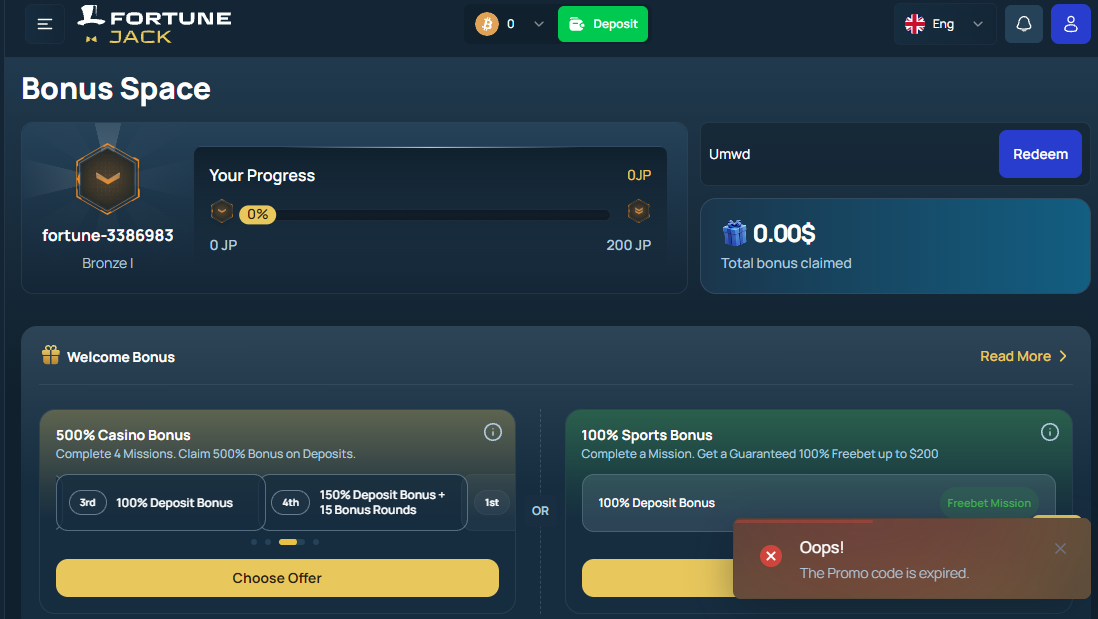This screenshot has height=619, width=1098.
Task: Click the Bronze I rank label
Action: coord(108,263)
